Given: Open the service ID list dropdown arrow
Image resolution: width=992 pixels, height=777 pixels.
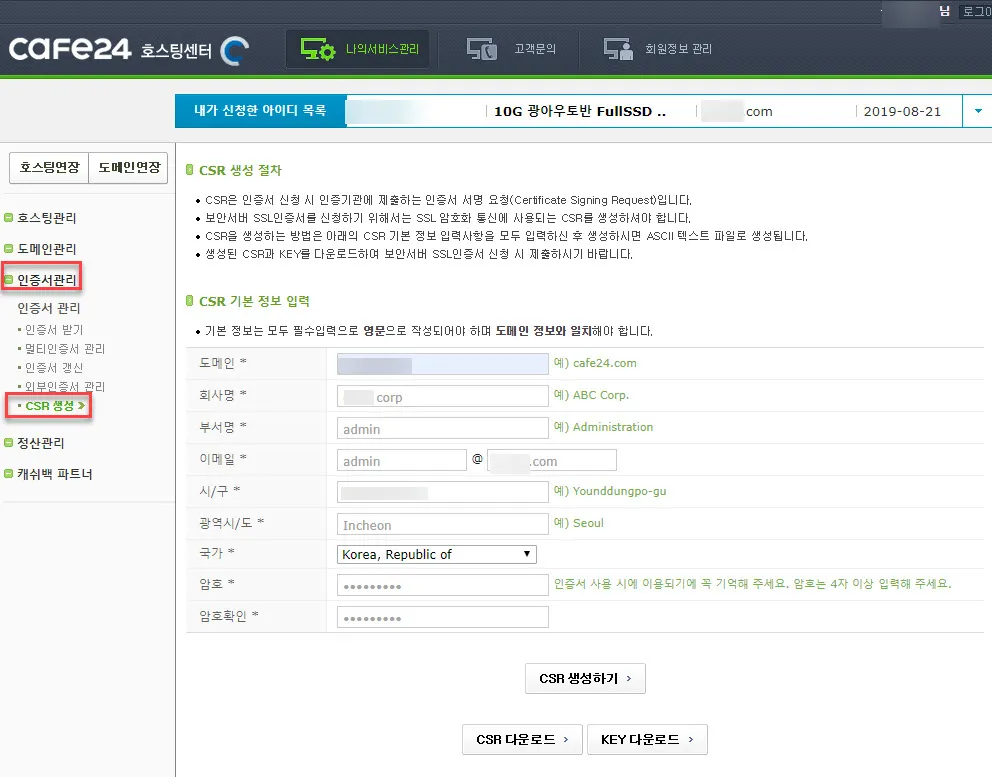Looking at the screenshot, I should (977, 112).
